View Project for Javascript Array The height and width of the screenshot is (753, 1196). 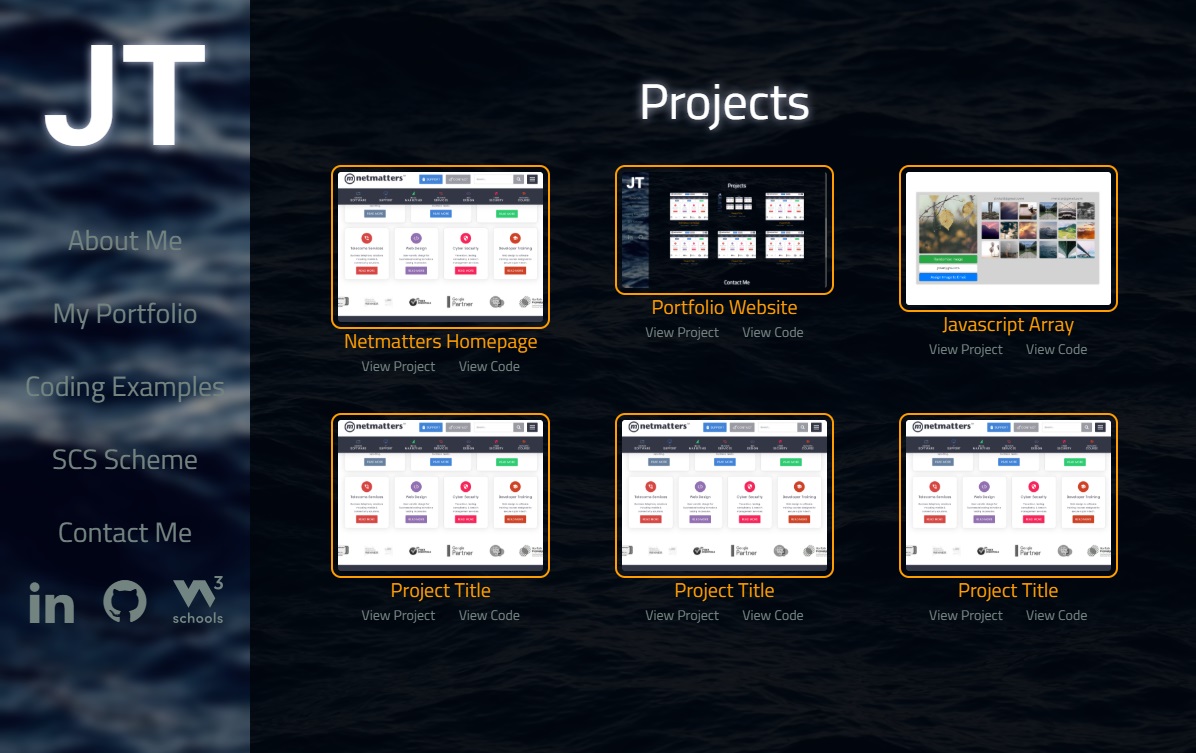click(x=966, y=349)
